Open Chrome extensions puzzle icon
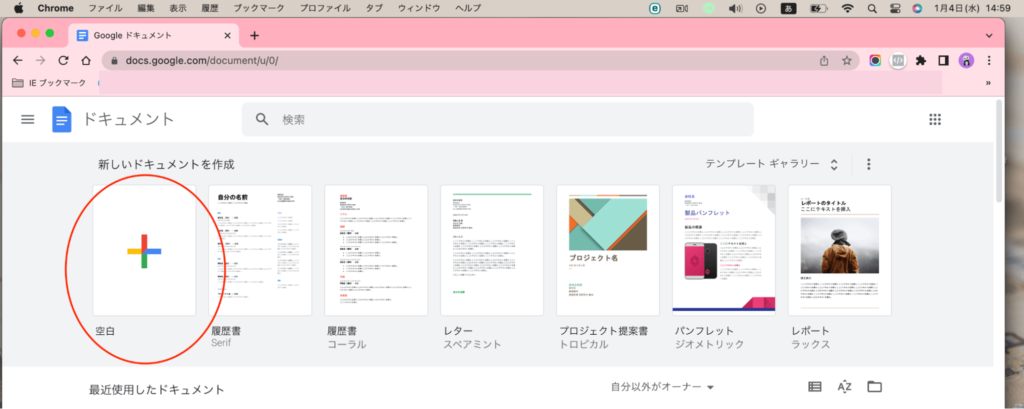The width and height of the screenshot is (1024, 409). (x=921, y=60)
